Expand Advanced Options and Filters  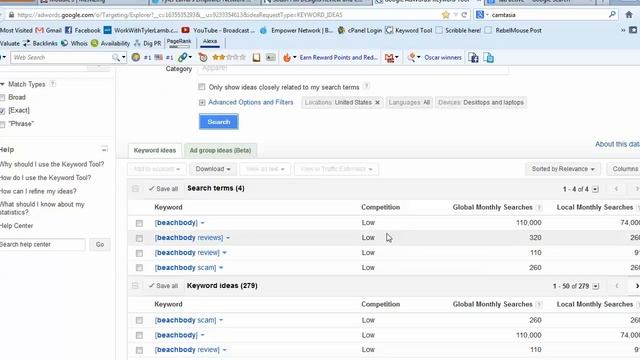point(251,102)
